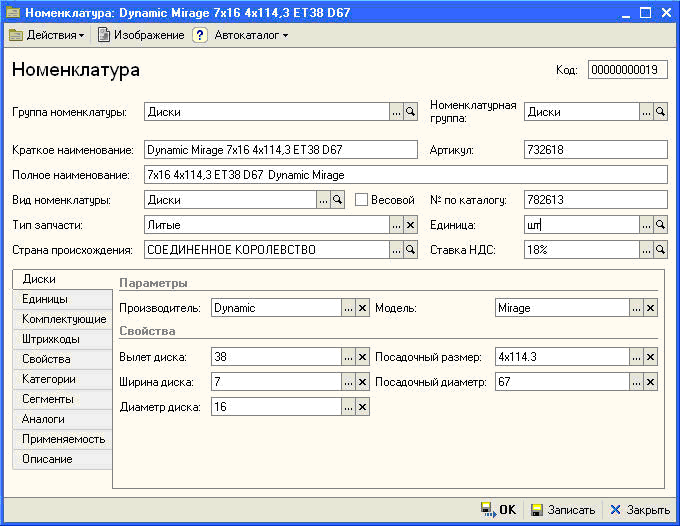
Task: Switch to the Штрихкоды tab
Action: pos(51,339)
